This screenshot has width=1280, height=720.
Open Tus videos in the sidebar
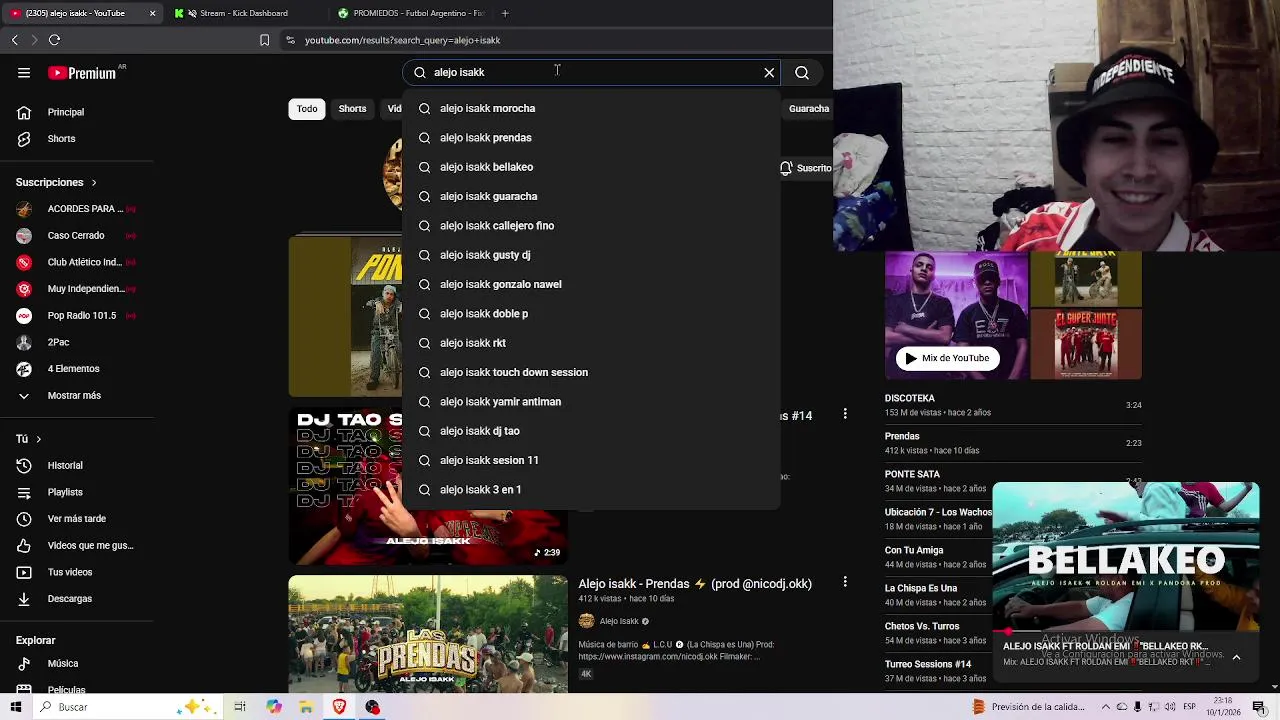coord(77,572)
